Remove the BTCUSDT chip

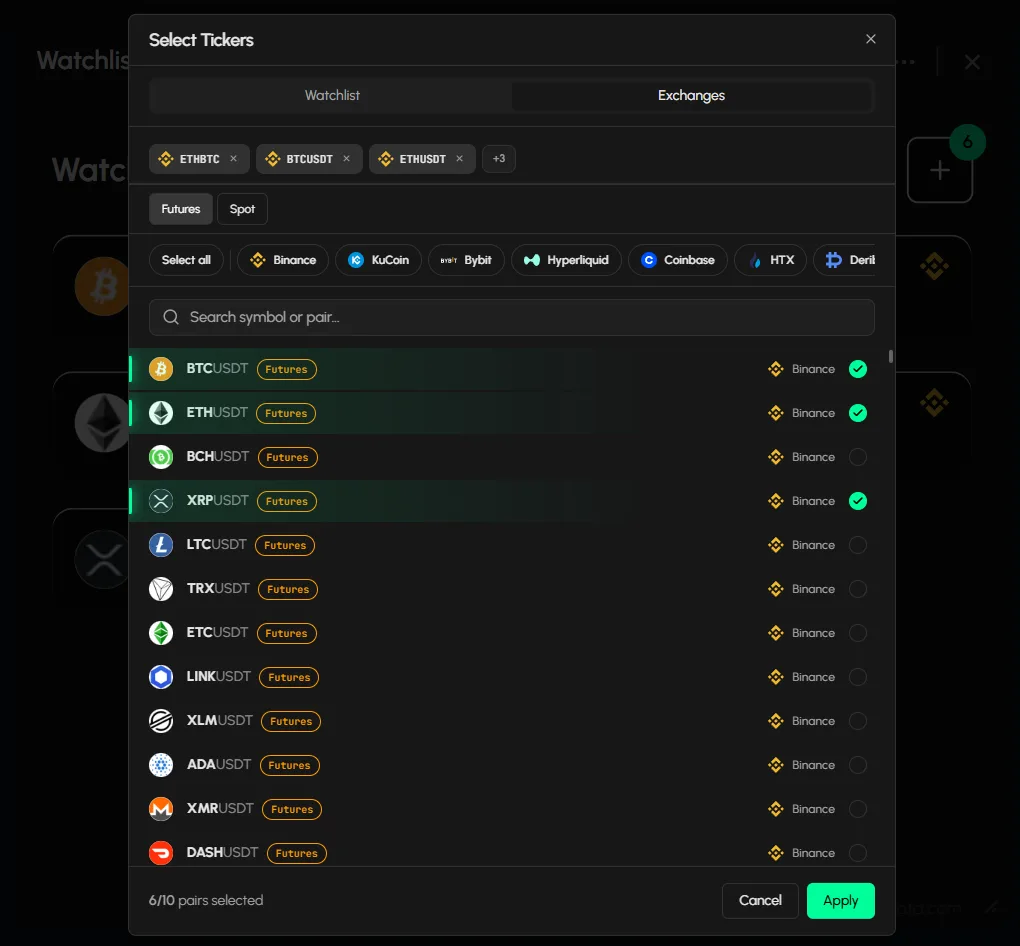[x=347, y=159]
